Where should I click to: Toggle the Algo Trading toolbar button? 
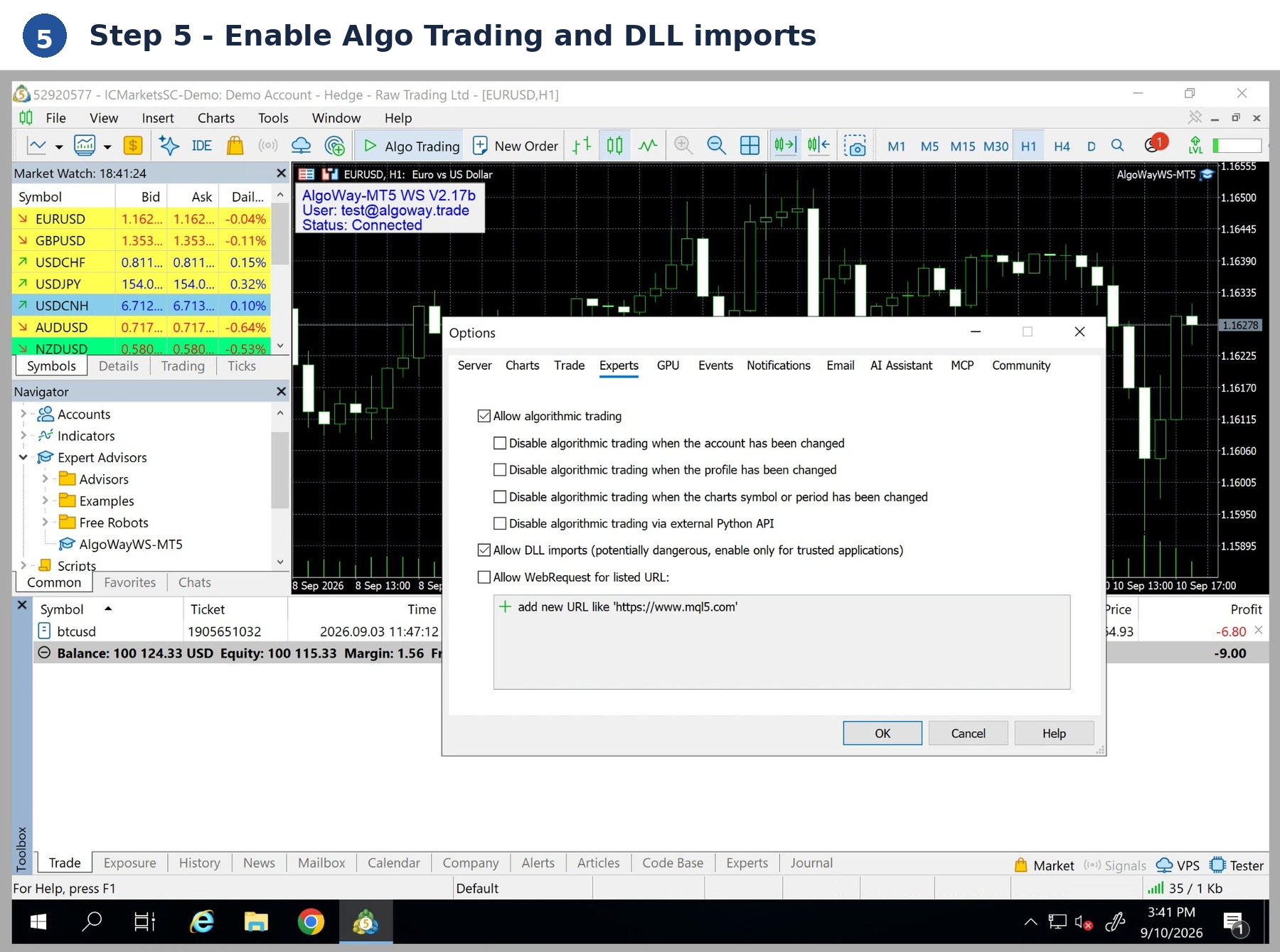(411, 146)
